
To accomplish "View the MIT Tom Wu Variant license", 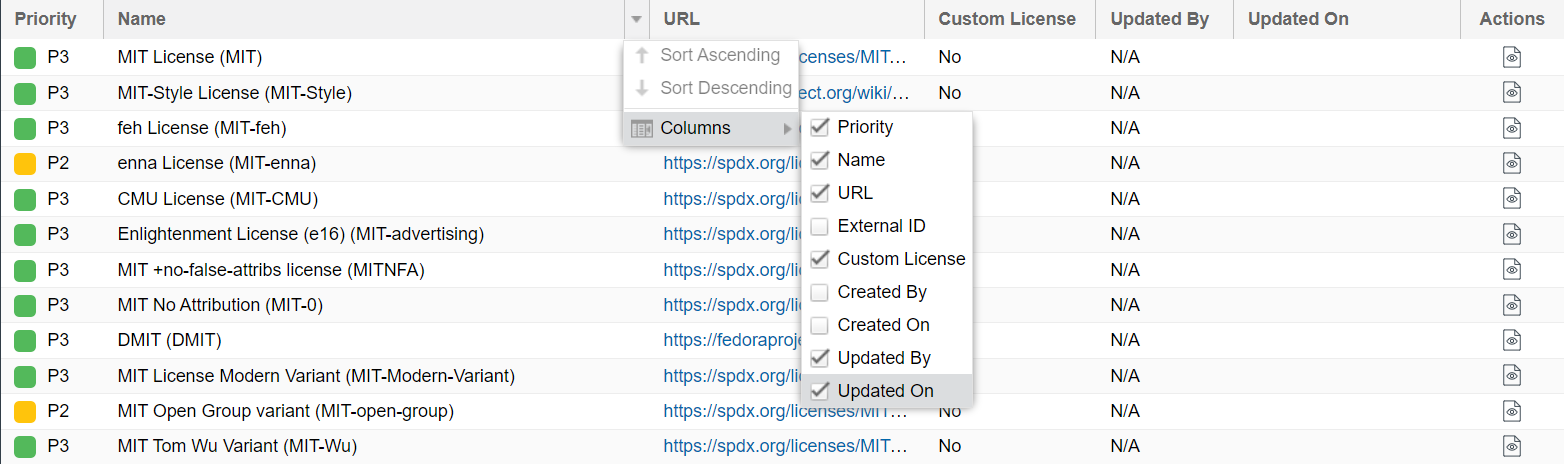I will pyautogui.click(x=1512, y=446).
